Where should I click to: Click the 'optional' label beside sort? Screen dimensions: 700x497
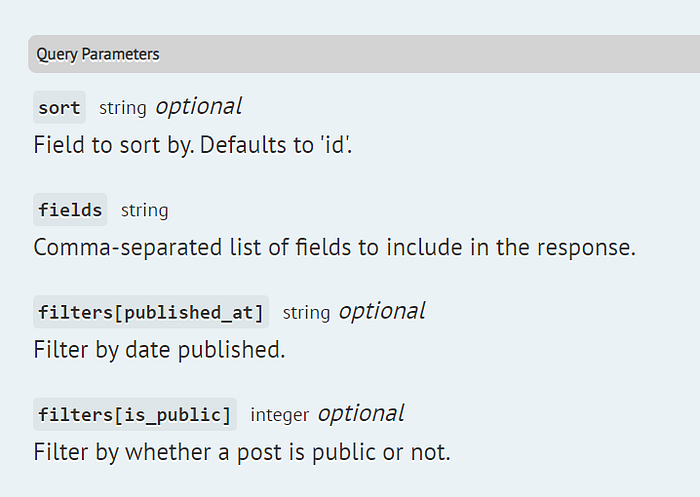click(198, 106)
